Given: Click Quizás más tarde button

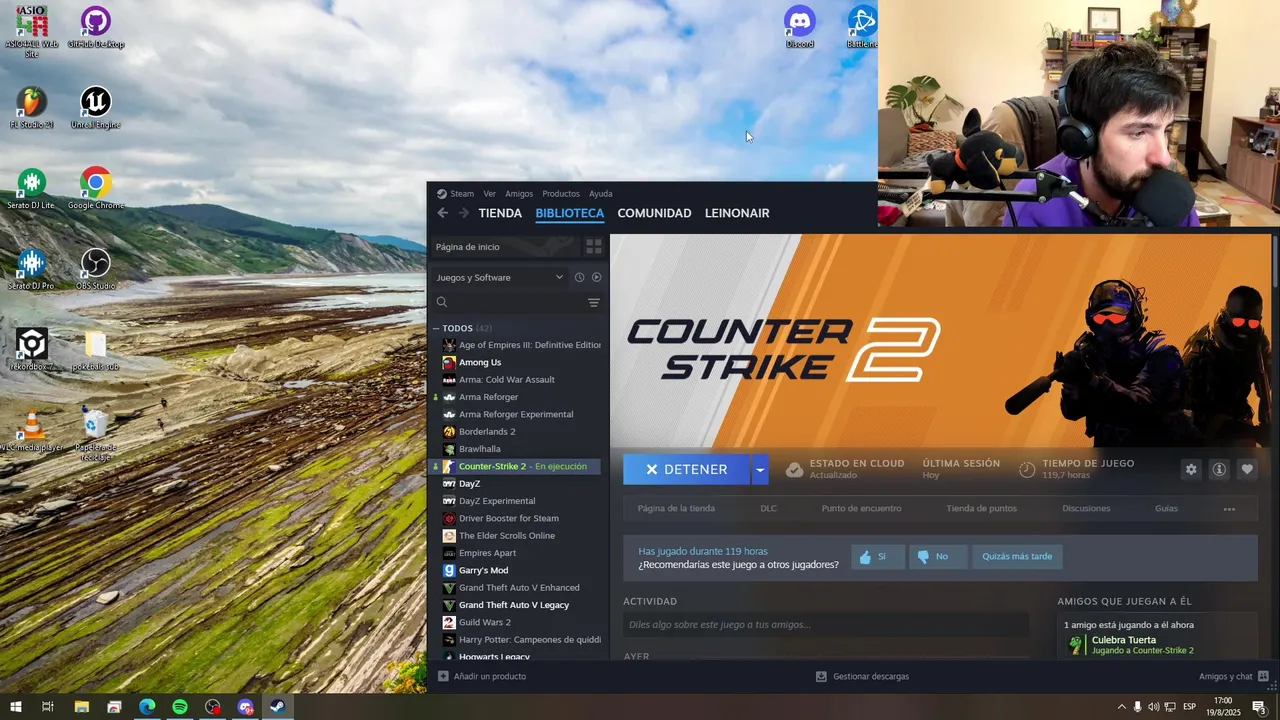Looking at the screenshot, I should pos(1017,557).
